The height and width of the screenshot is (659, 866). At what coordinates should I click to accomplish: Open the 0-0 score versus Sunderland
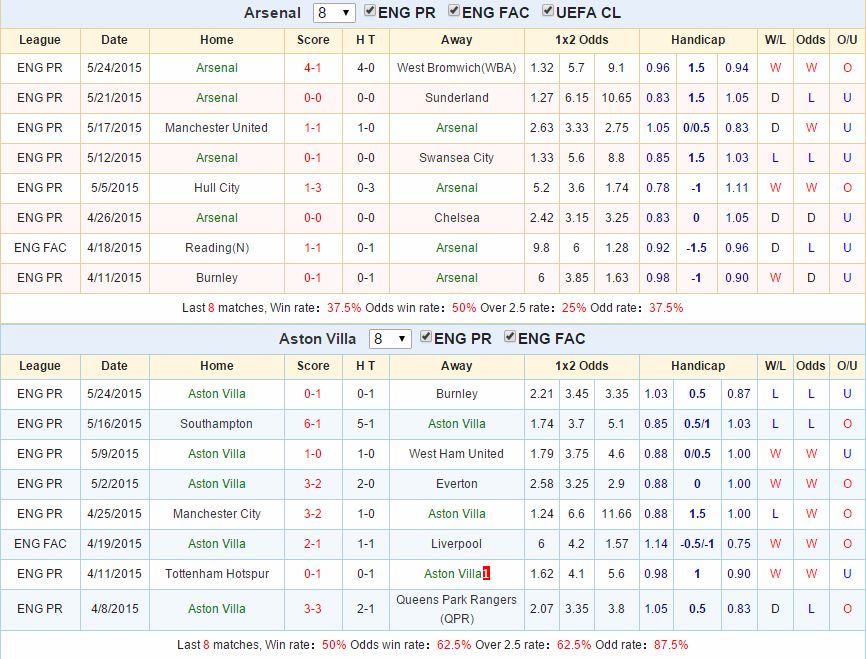tap(313, 98)
